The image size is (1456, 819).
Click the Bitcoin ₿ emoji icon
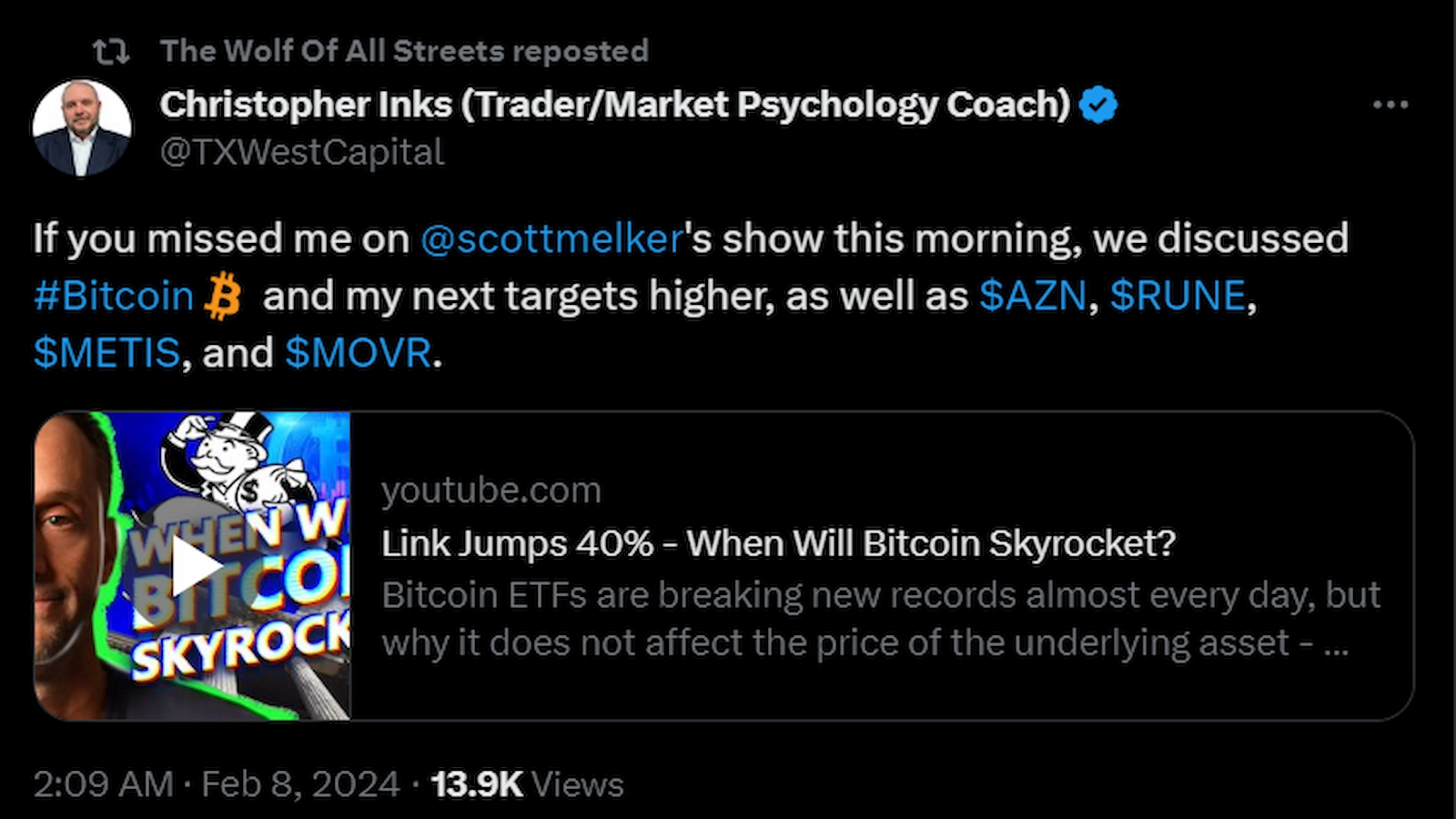tap(223, 293)
